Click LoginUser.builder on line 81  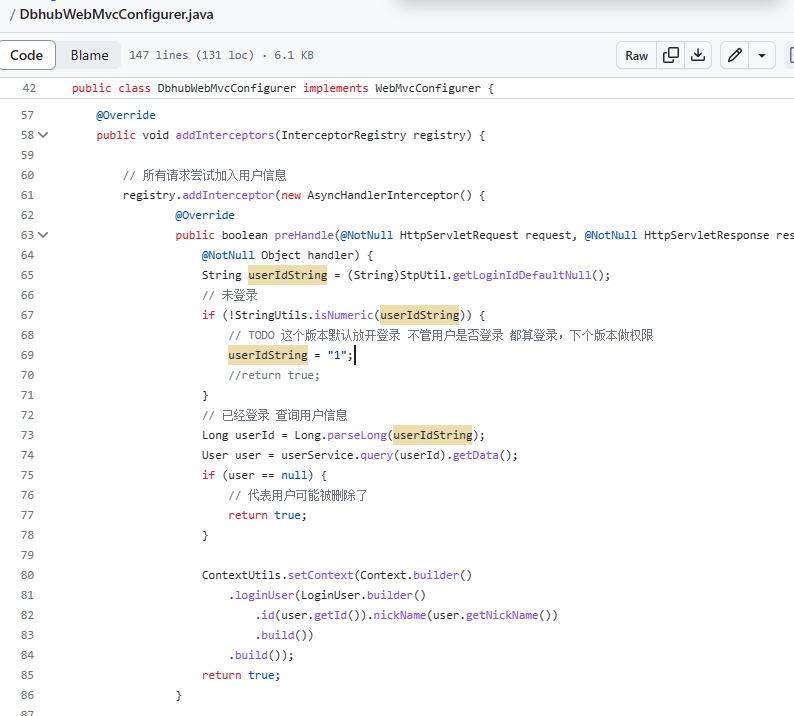(357, 595)
